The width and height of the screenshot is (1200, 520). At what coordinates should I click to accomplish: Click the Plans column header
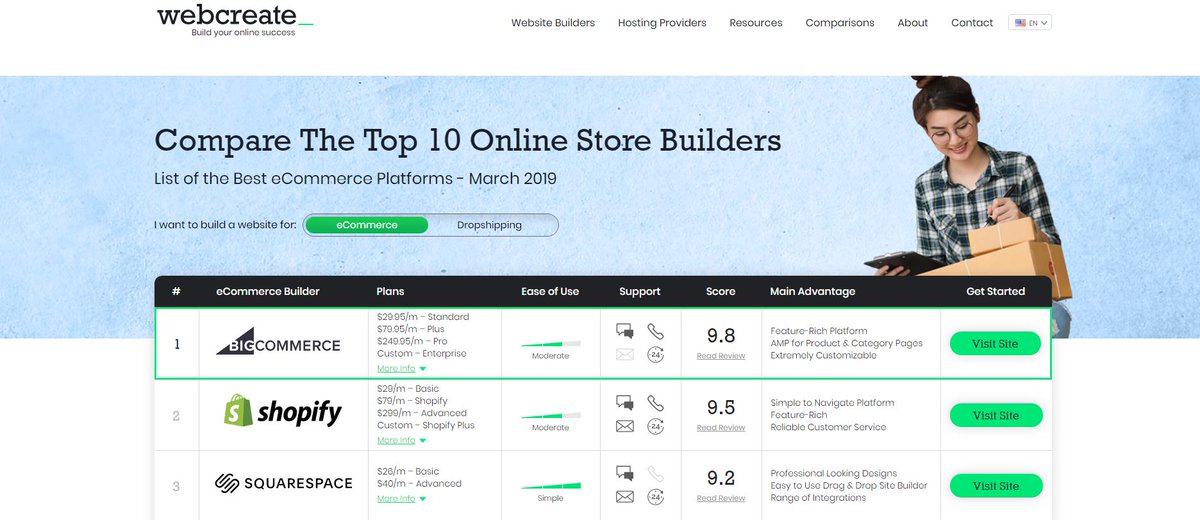(390, 292)
